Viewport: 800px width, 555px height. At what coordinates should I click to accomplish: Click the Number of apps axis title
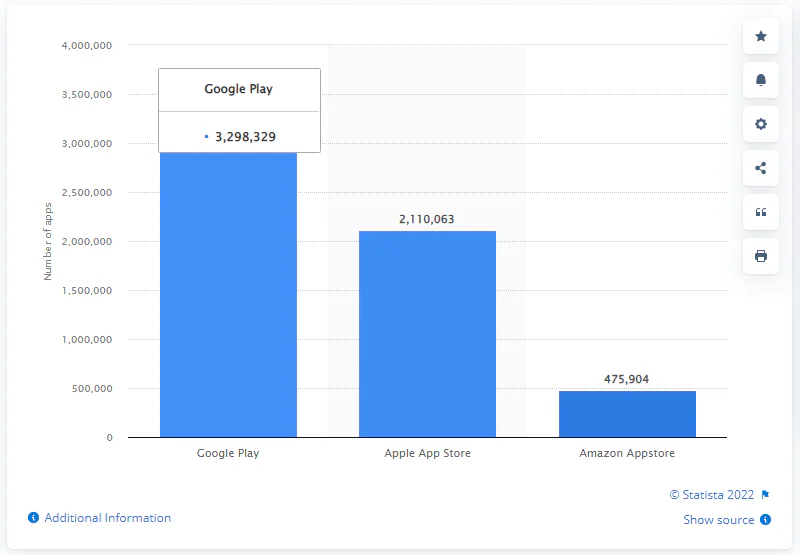(x=48, y=241)
